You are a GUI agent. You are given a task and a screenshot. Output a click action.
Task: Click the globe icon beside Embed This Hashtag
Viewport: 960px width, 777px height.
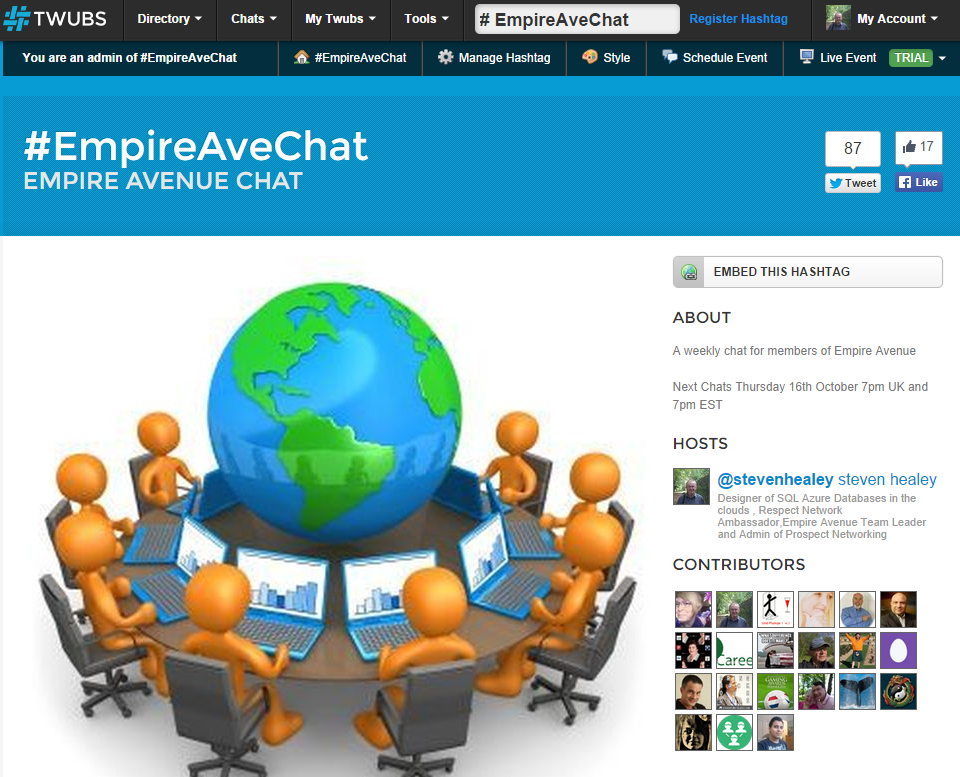coord(689,272)
